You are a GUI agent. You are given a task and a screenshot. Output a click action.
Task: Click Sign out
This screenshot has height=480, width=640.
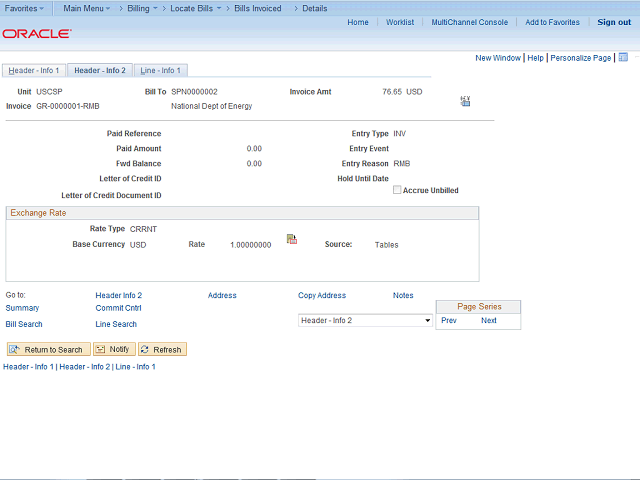point(614,22)
